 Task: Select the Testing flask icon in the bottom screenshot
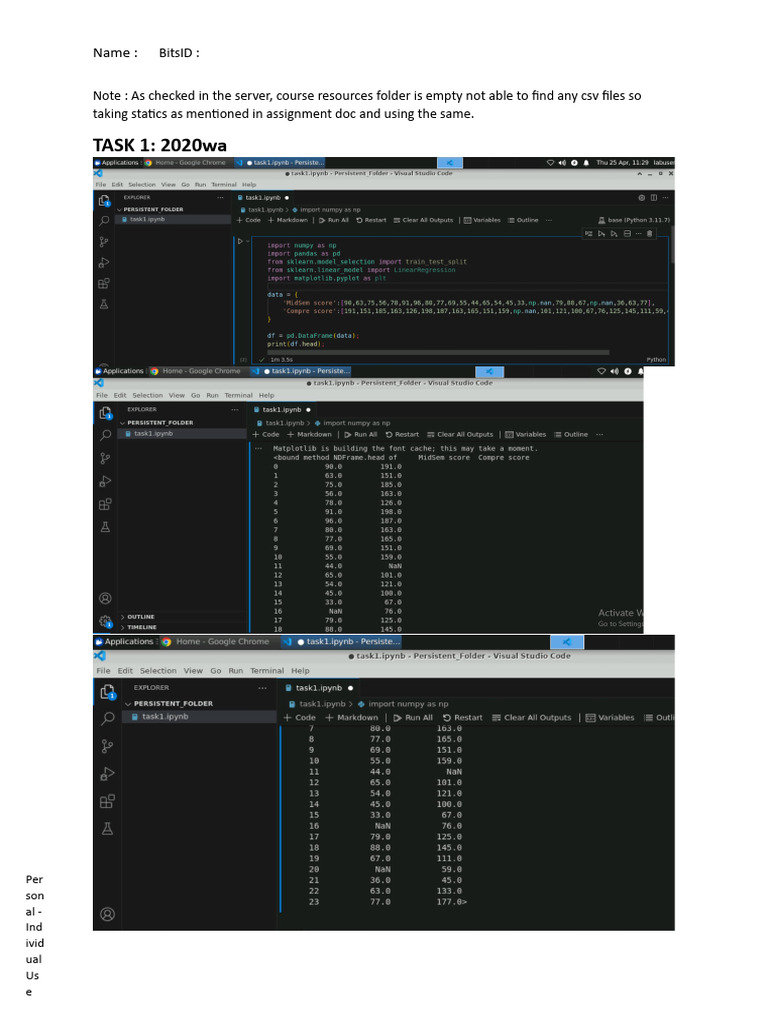click(107, 829)
